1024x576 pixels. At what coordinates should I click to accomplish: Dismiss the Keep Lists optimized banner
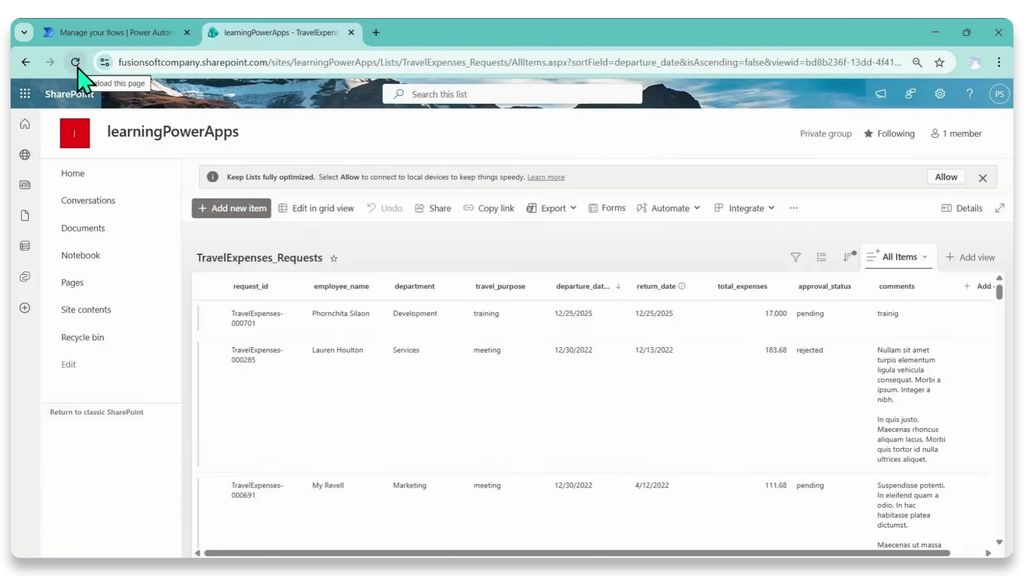point(983,178)
